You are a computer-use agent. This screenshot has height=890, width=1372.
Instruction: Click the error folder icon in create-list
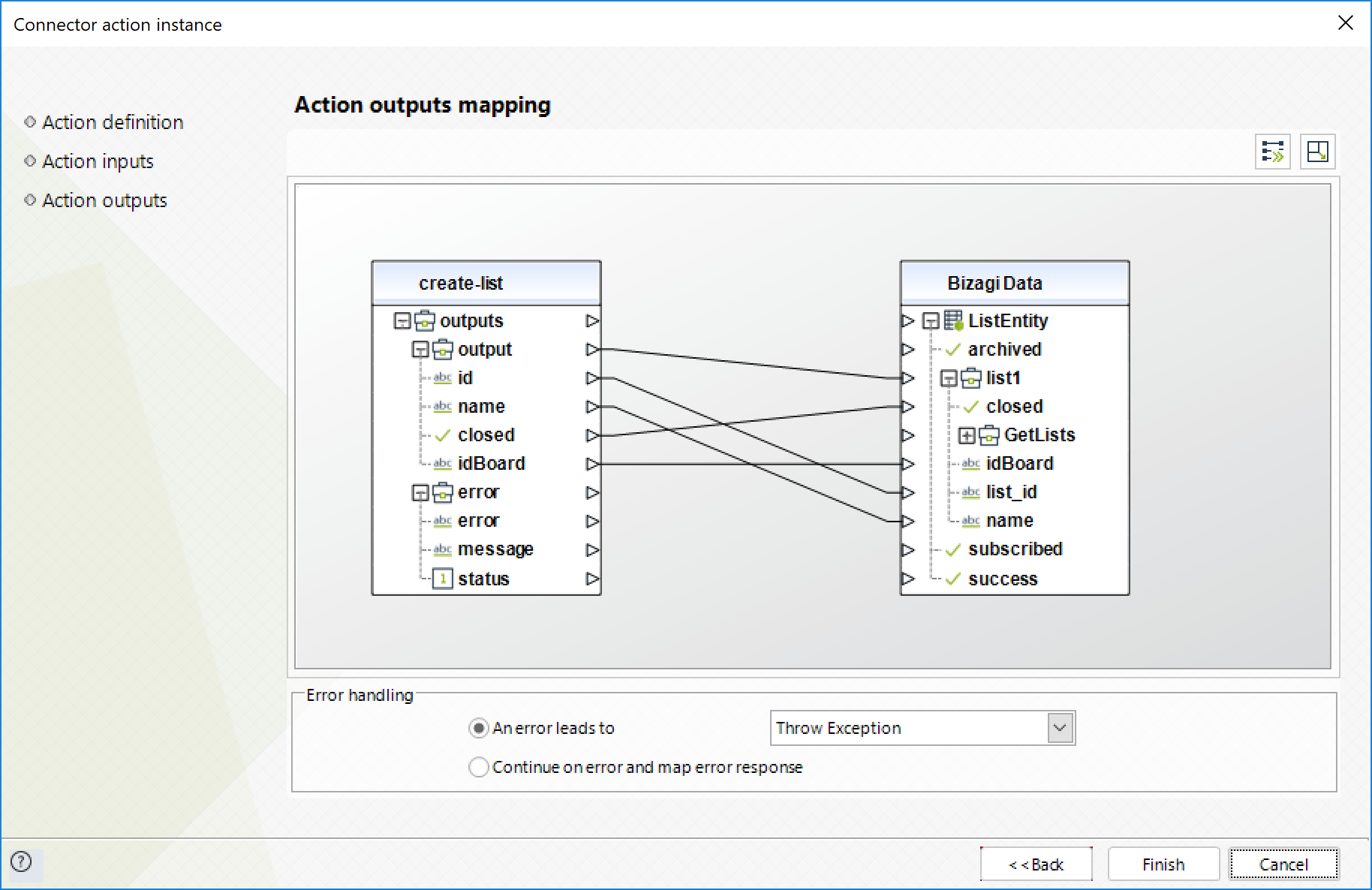443,492
